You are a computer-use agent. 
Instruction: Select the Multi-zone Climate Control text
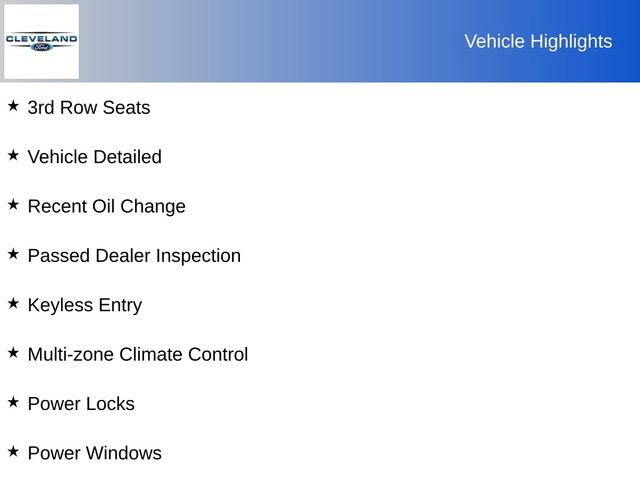pos(138,355)
